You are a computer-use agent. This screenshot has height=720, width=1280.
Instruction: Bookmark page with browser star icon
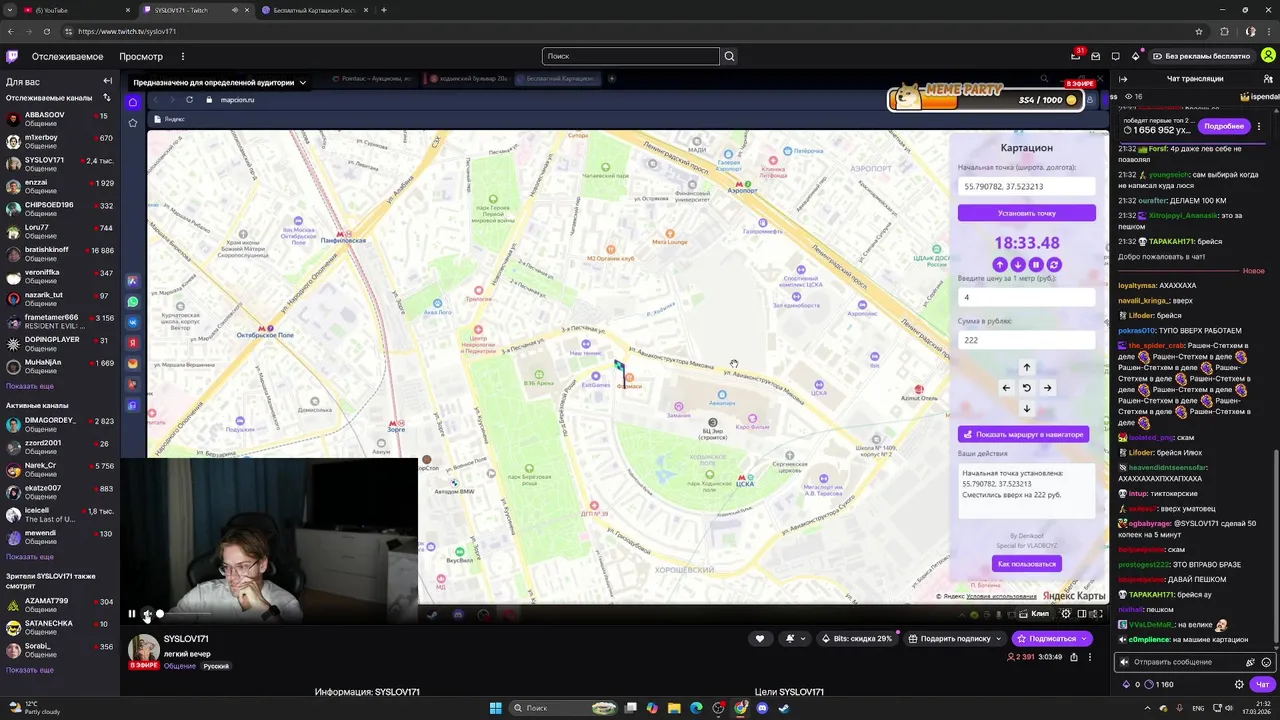click(x=1199, y=31)
